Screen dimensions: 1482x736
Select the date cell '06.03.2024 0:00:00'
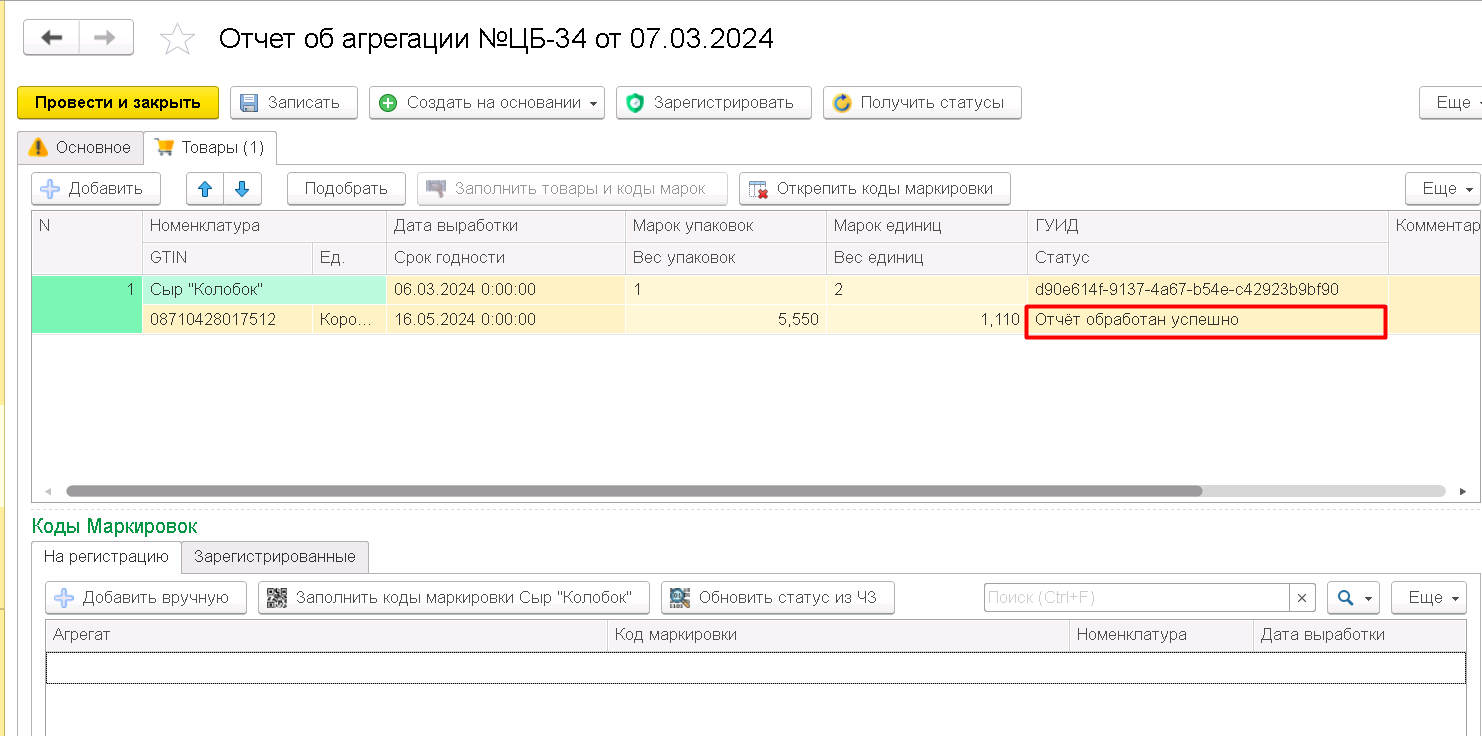pos(505,289)
